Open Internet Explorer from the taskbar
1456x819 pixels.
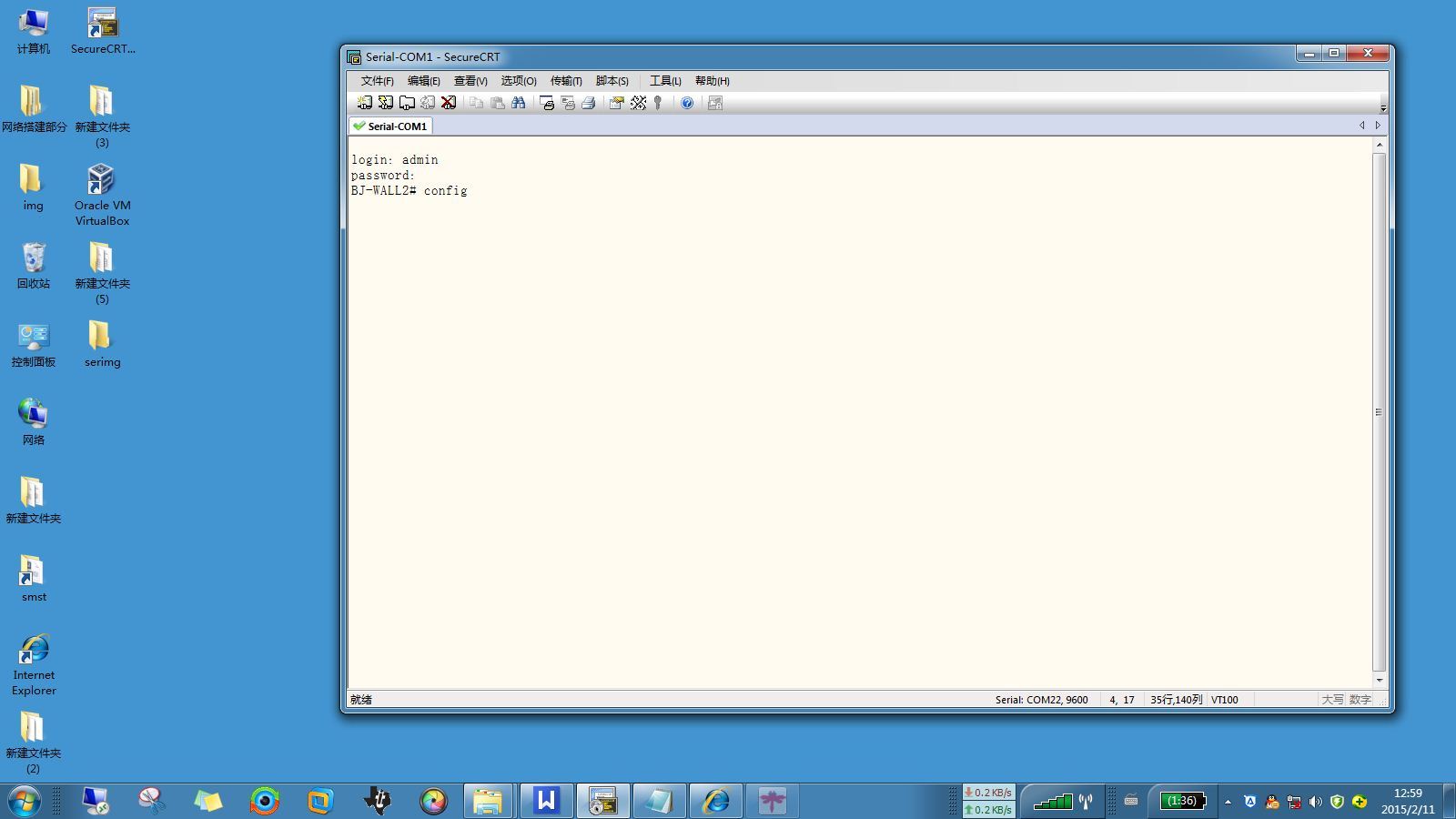click(x=715, y=801)
